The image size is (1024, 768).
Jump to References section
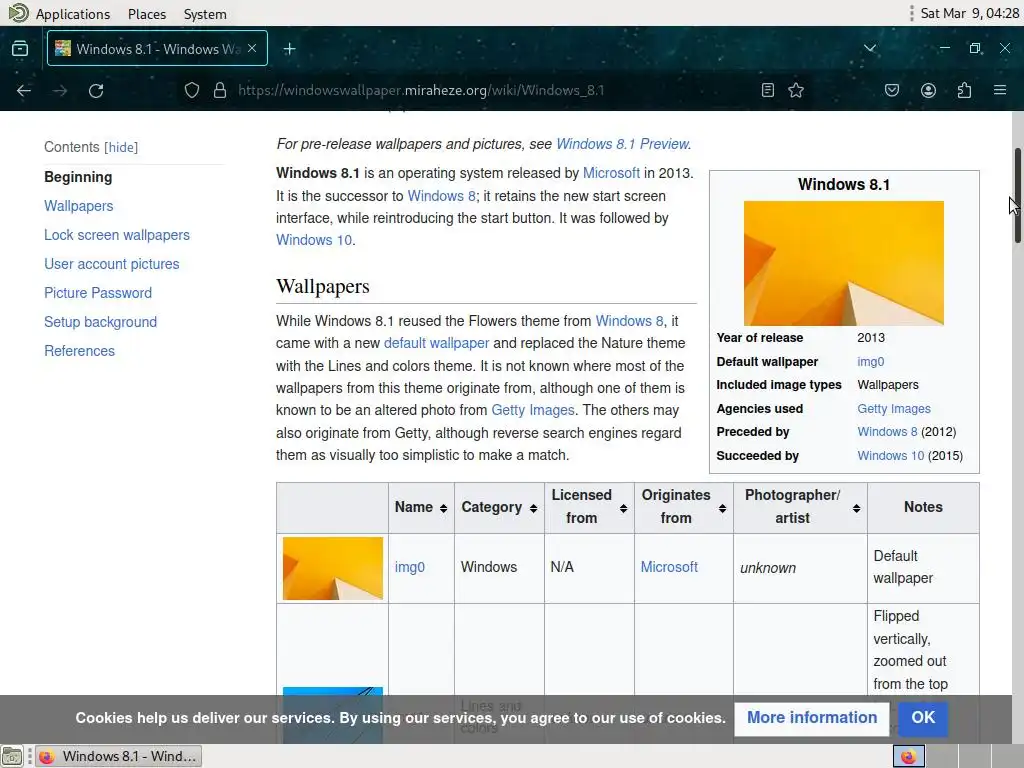pyautogui.click(x=80, y=351)
